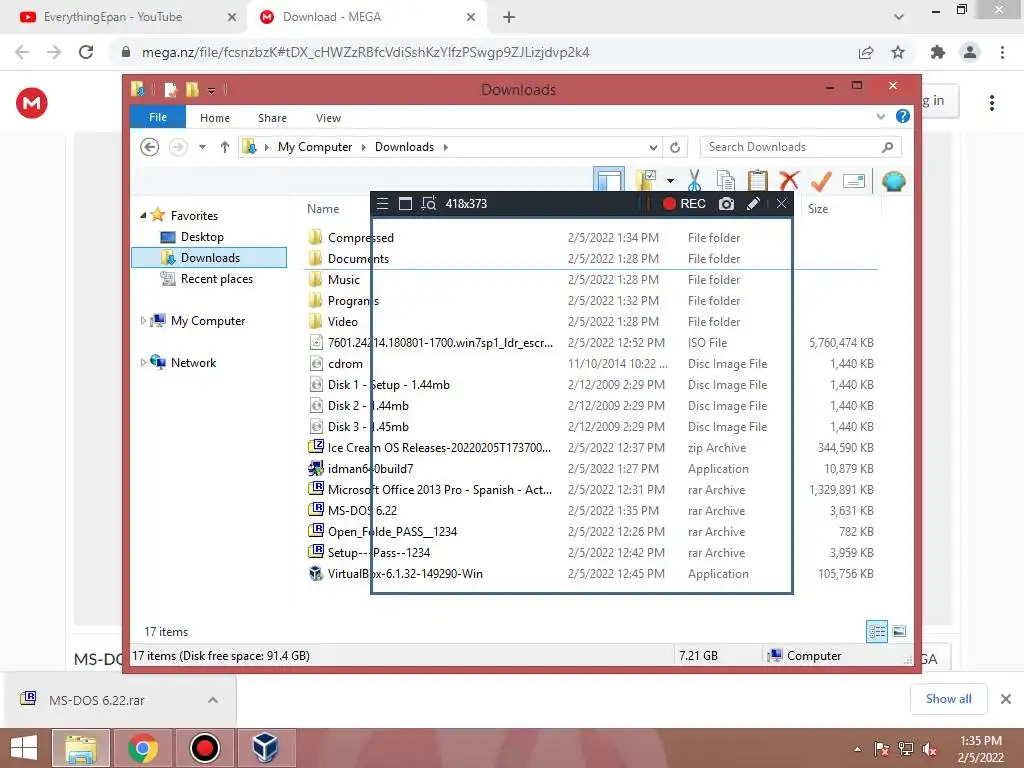Sort files by the Size column header
This screenshot has height=768, width=1024.
click(x=818, y=209)
